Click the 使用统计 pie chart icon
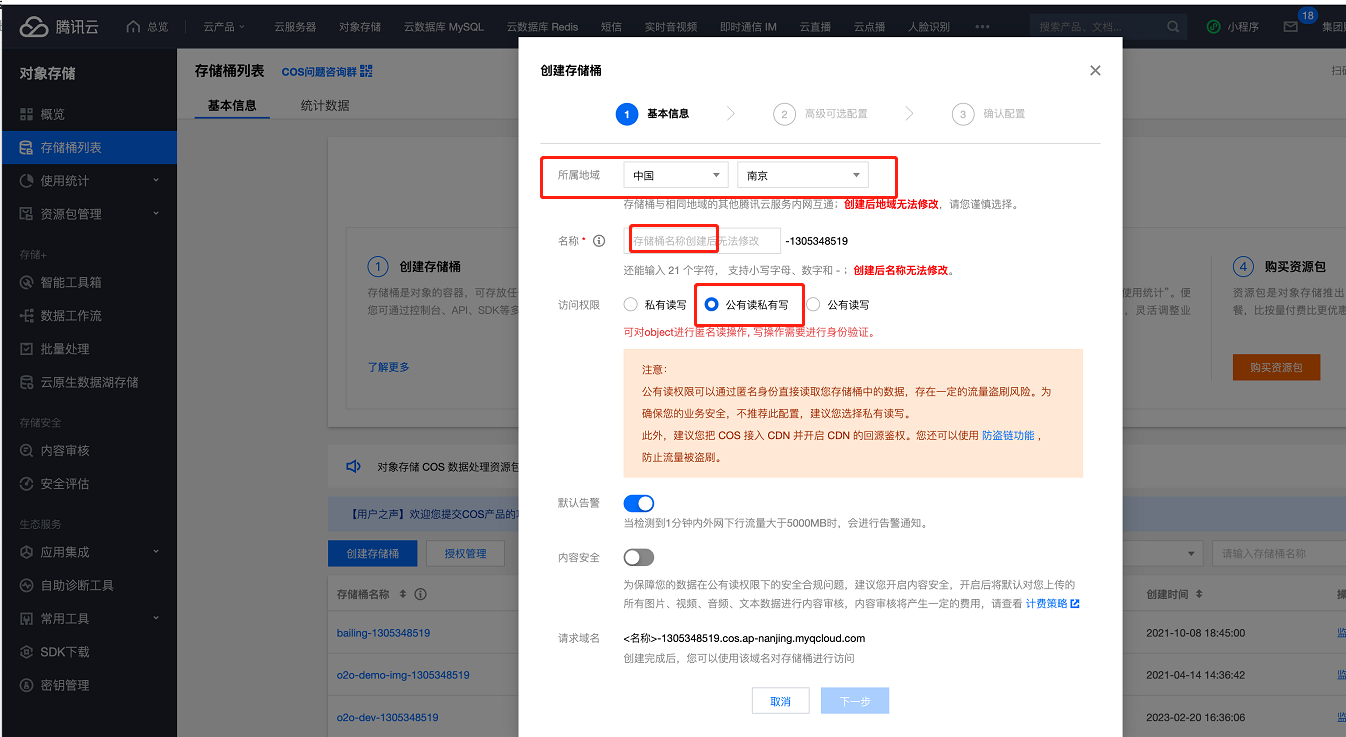1346x737 pixels. point(27,181)
